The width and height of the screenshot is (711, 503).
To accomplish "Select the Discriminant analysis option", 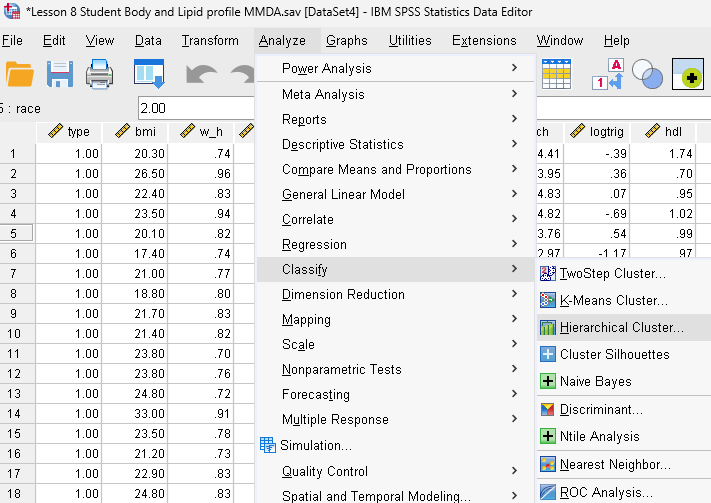I will (600, 409).
